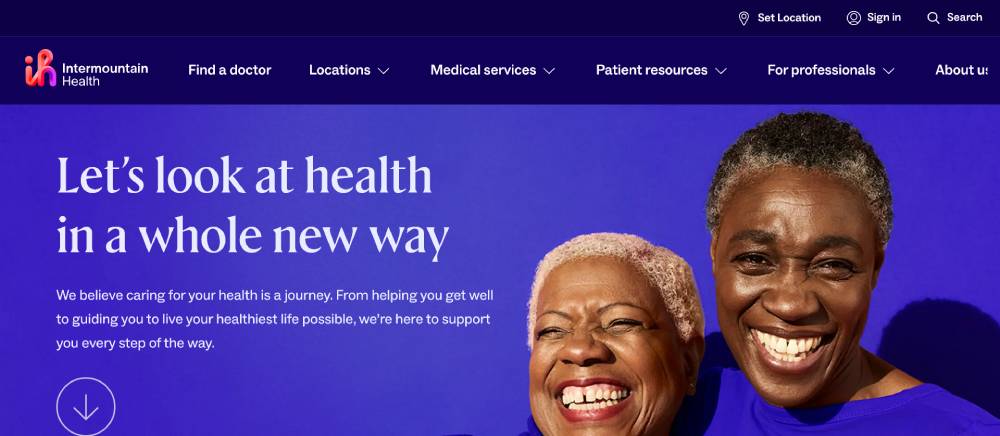1000x436 pixels.
Task: Expand the For professionals chevron
Action: pyautogui.click(x=888, y=71)
